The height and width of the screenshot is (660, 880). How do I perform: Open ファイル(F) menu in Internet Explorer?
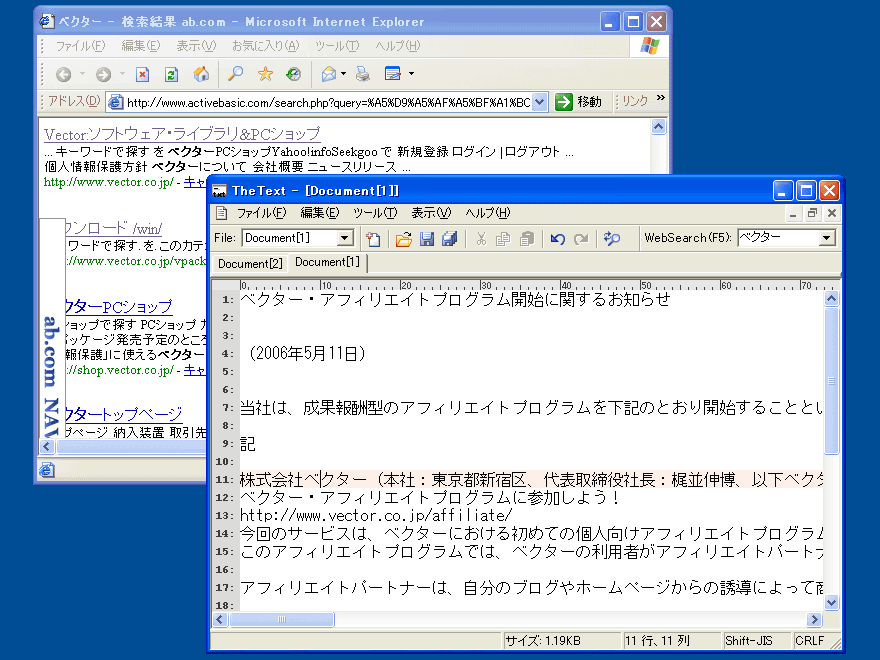80,46
